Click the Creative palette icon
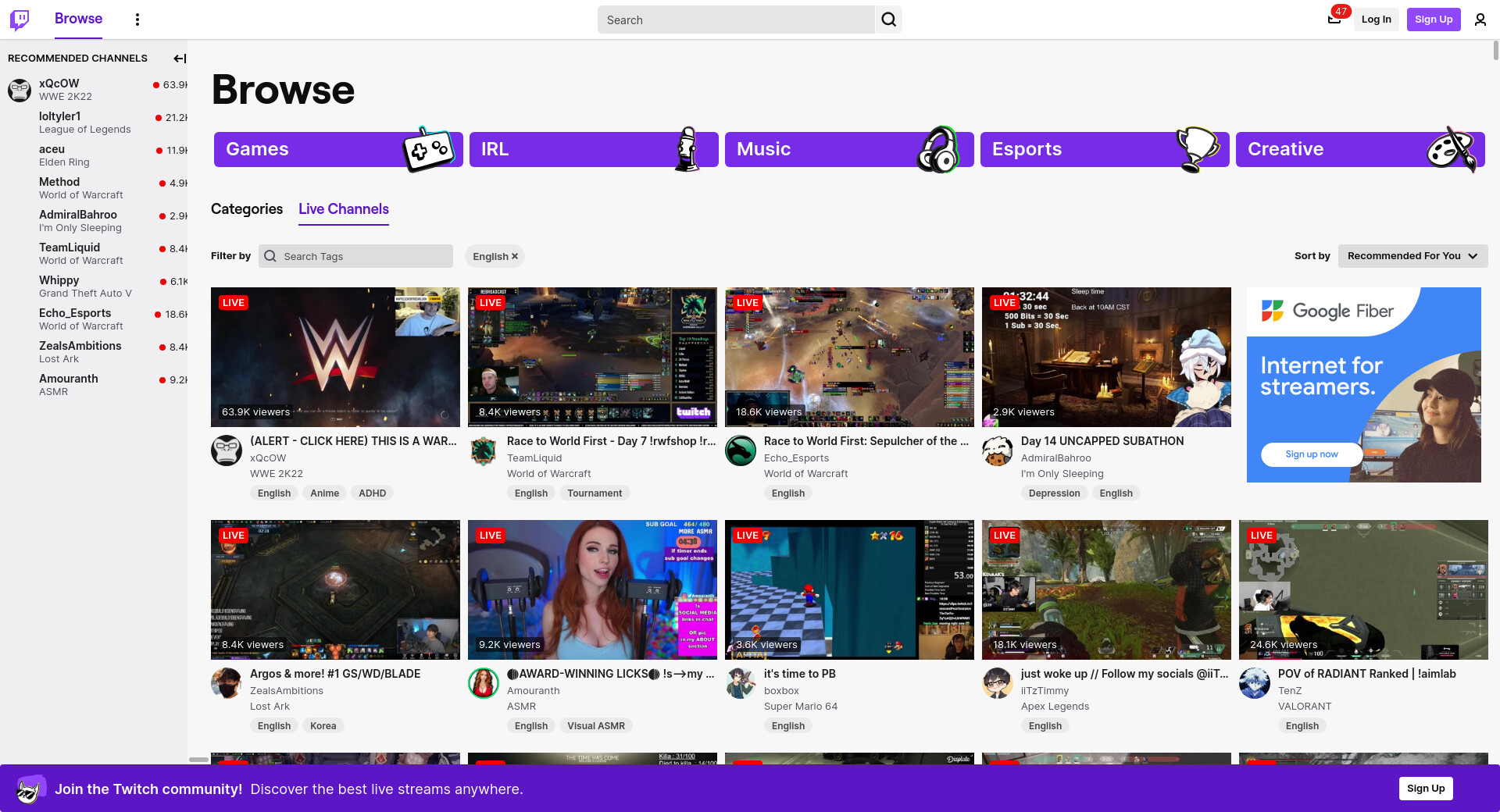 point(1452,149)
